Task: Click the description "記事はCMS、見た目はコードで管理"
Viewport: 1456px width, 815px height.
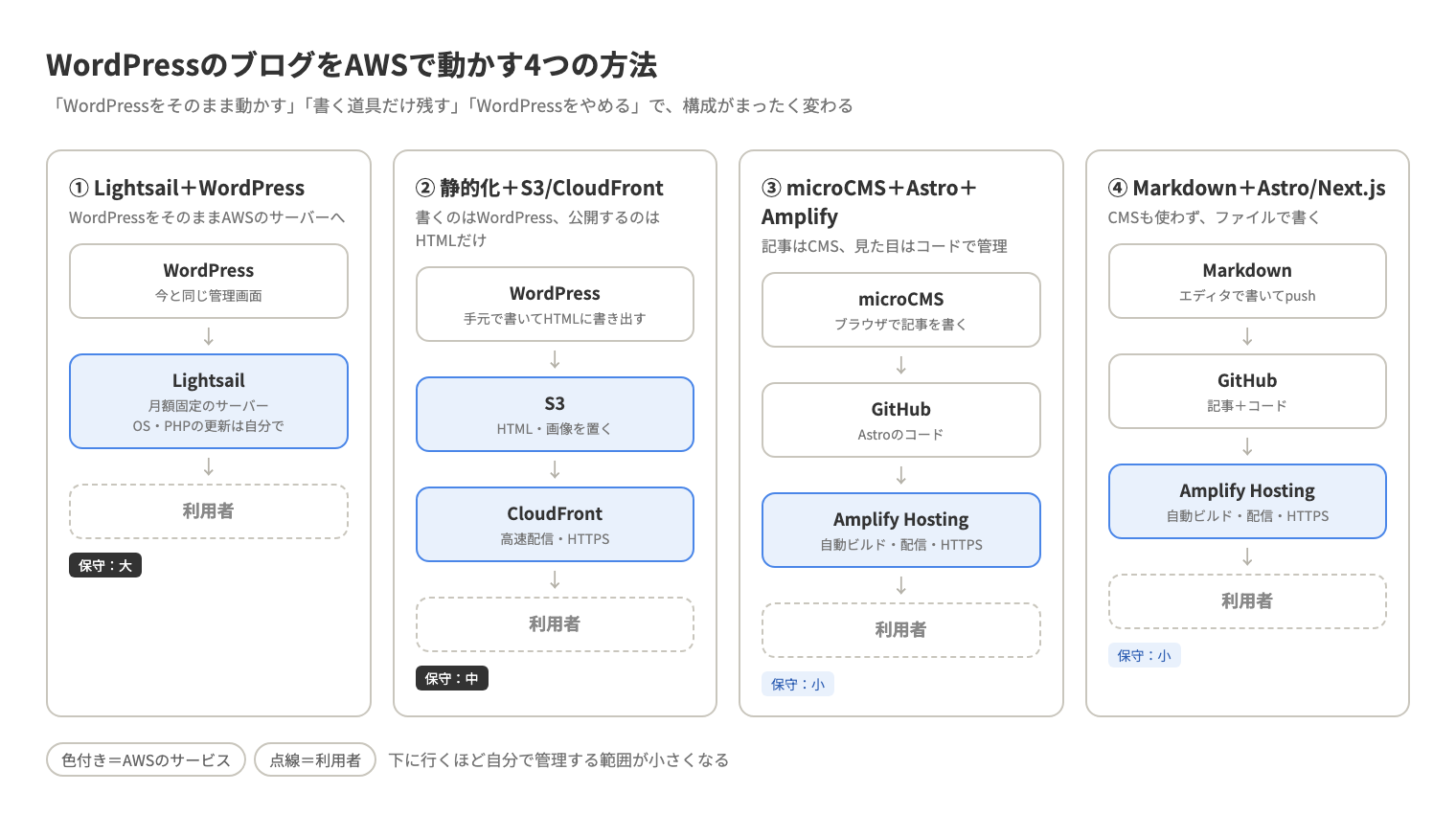Action: 884,246
